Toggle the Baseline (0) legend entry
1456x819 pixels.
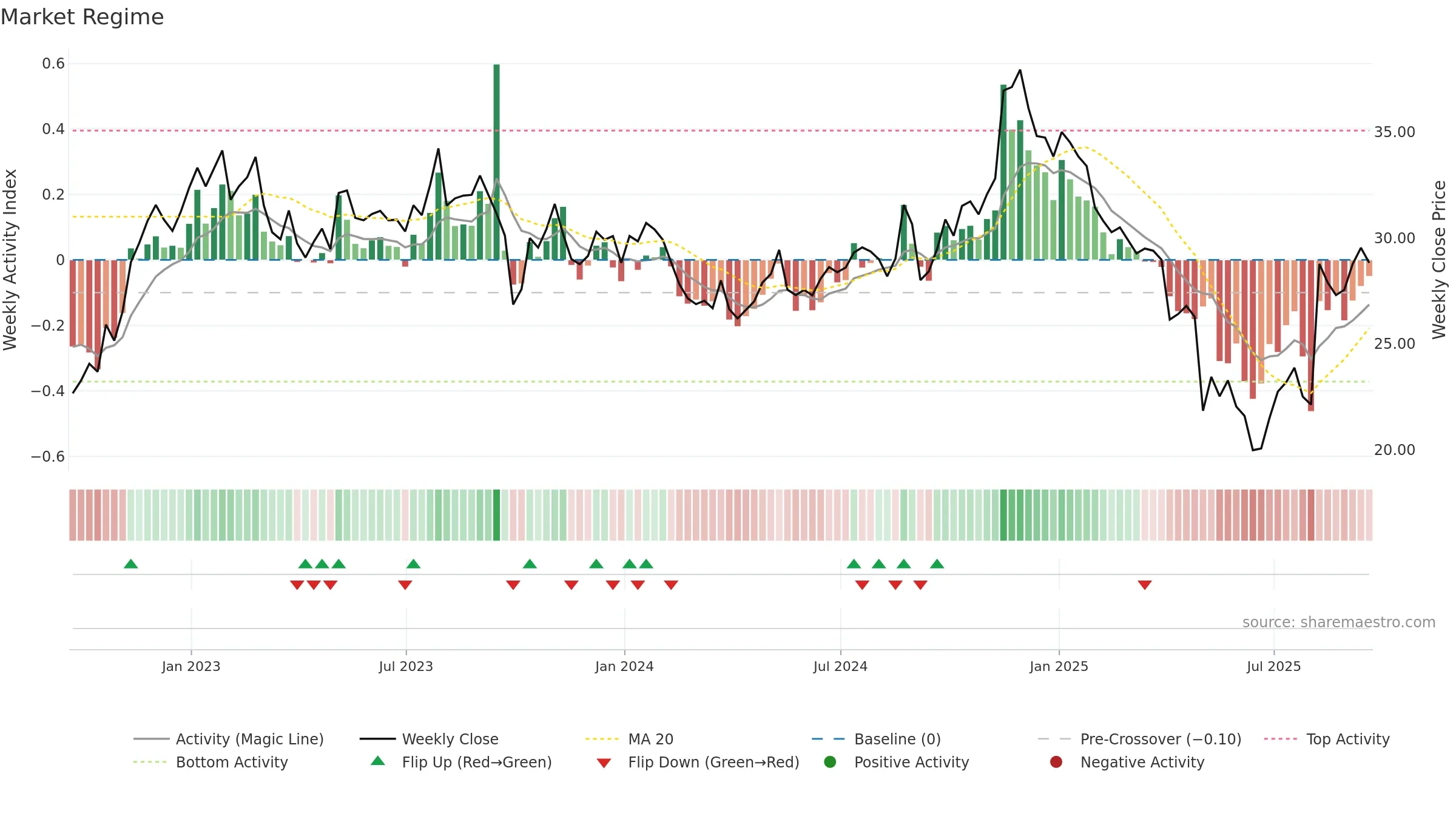coord(876,739)
